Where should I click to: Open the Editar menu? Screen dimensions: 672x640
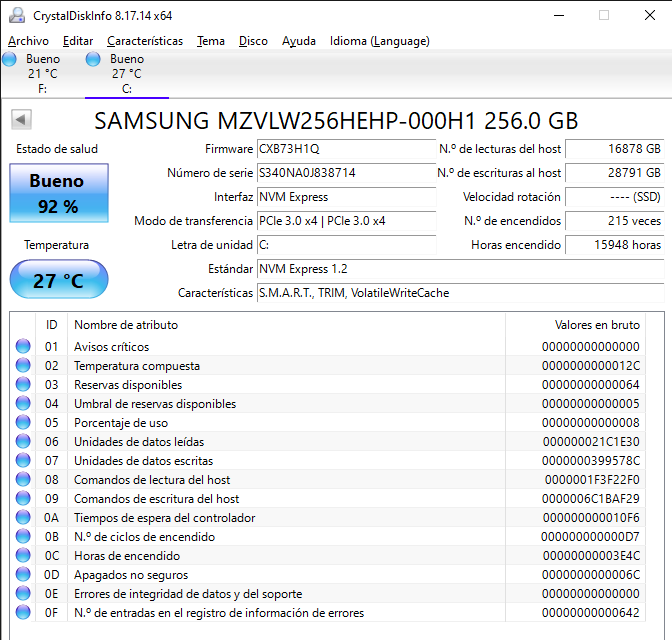pyautogui.click(x=78, y=41)
